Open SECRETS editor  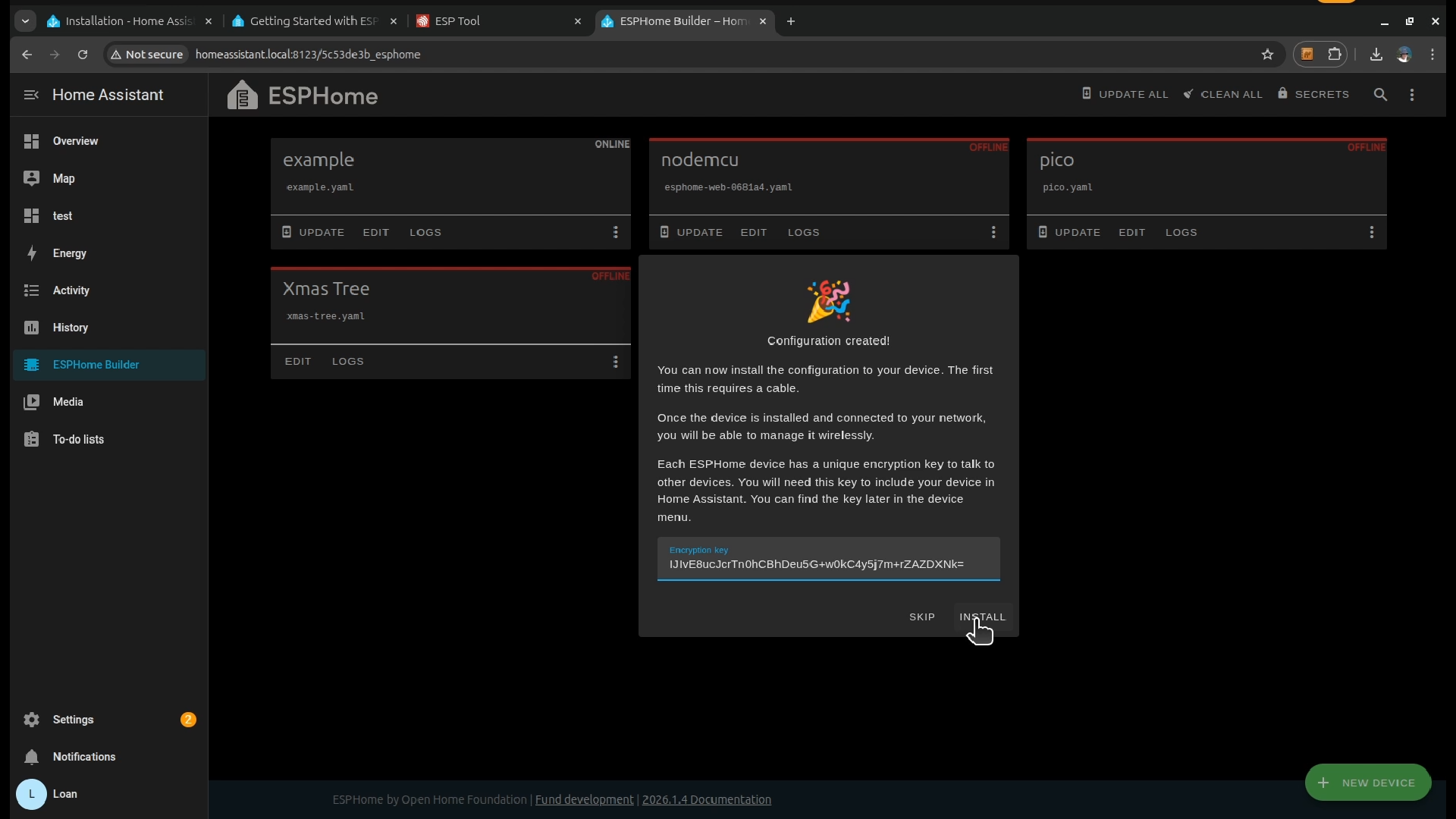click(x=1313, y=94)
